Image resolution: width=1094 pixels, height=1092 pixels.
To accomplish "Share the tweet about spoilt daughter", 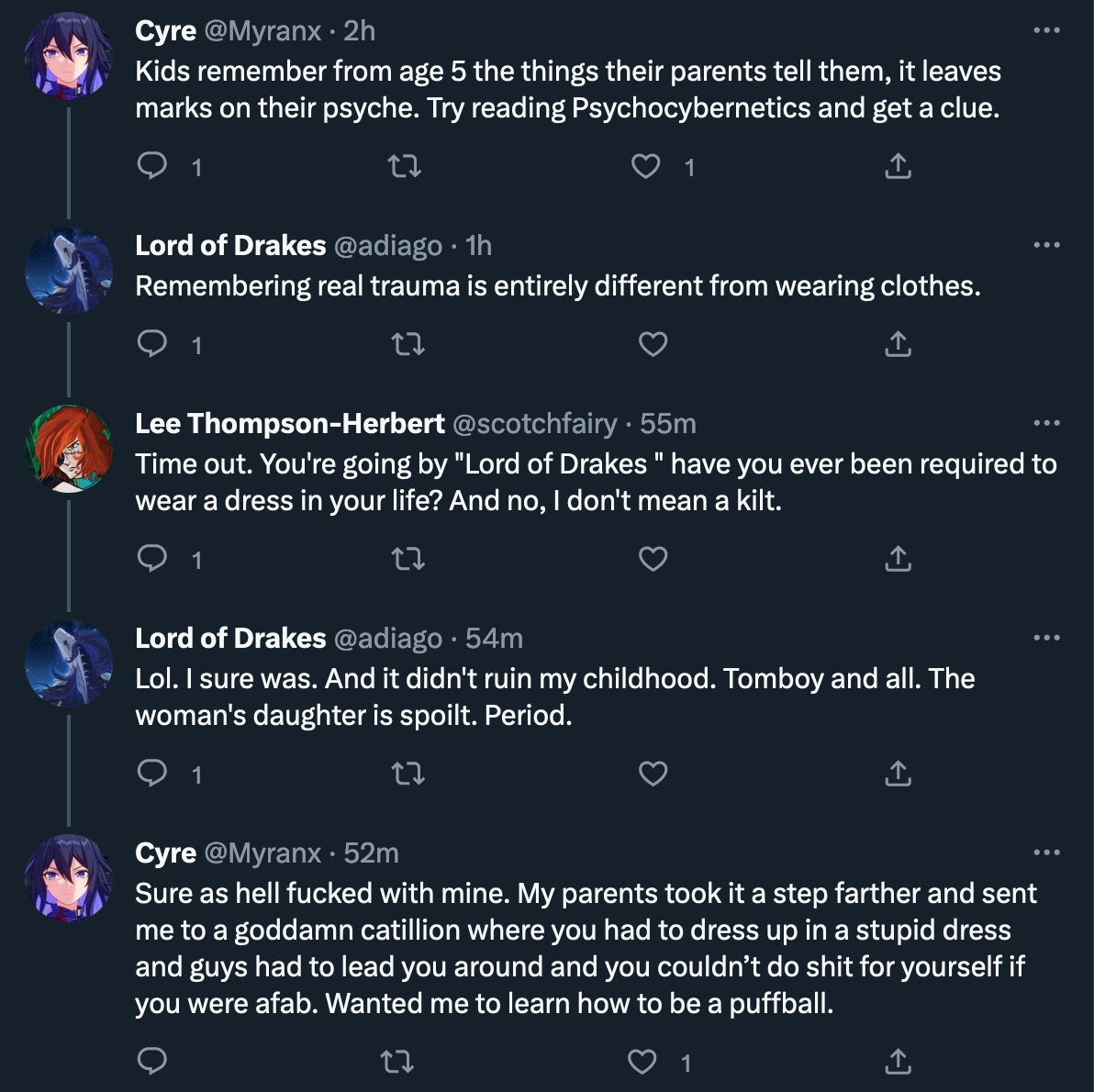I will click(898, 774).
